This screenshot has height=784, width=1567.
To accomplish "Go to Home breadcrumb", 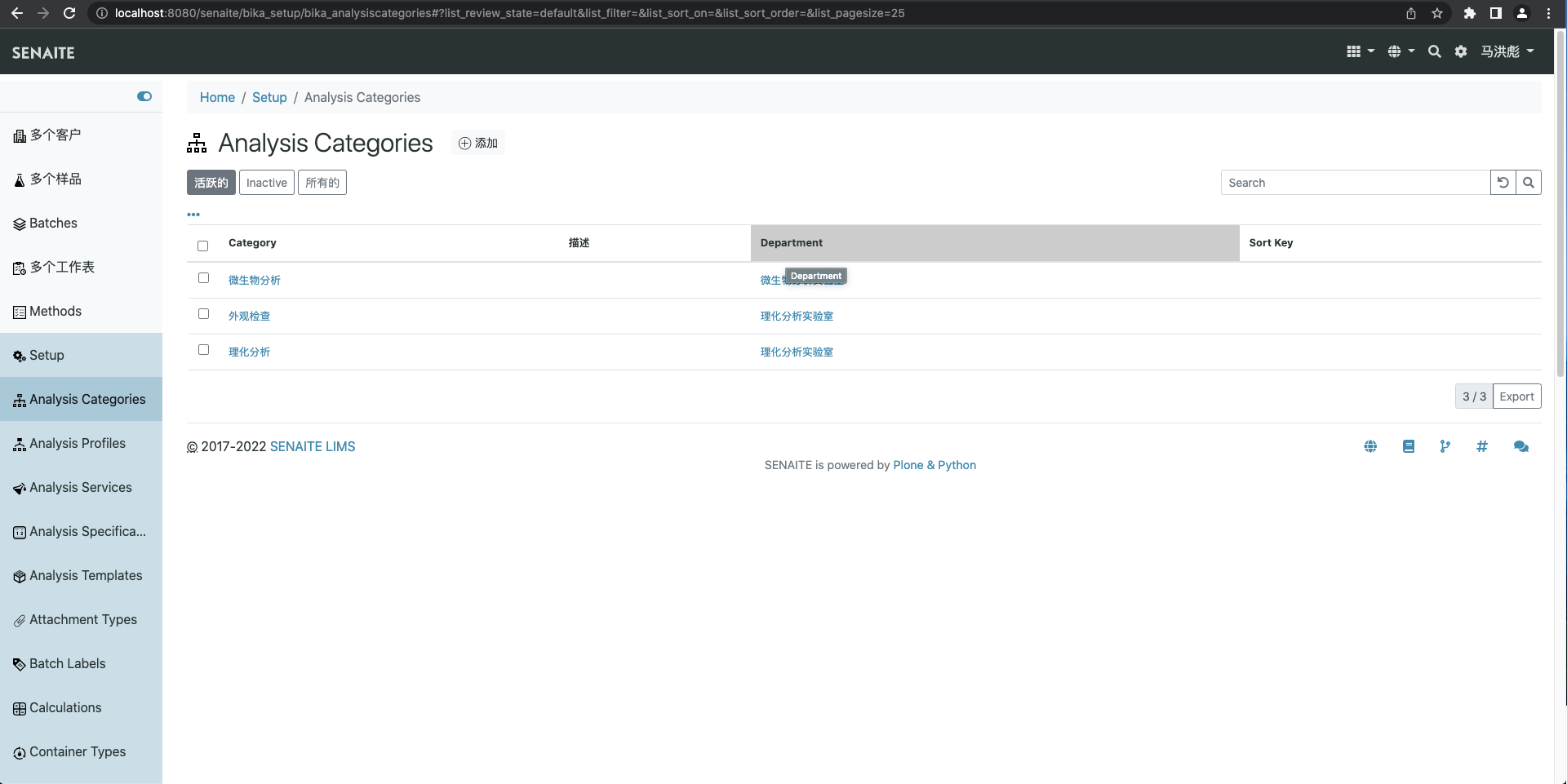I will 217,97.
